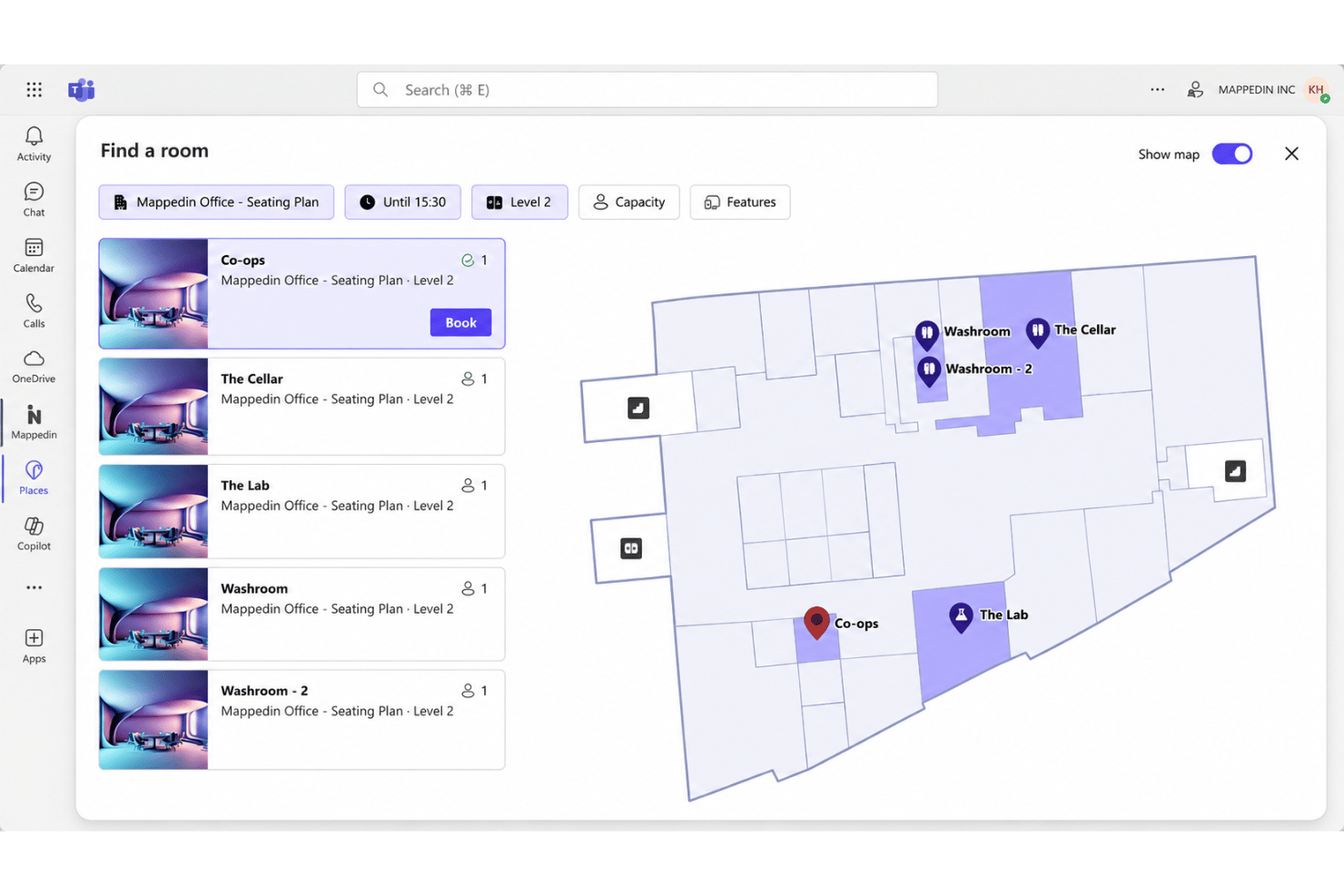
Task: Click the Microsoft Teams logo
Action: click(x=81, y=90)
